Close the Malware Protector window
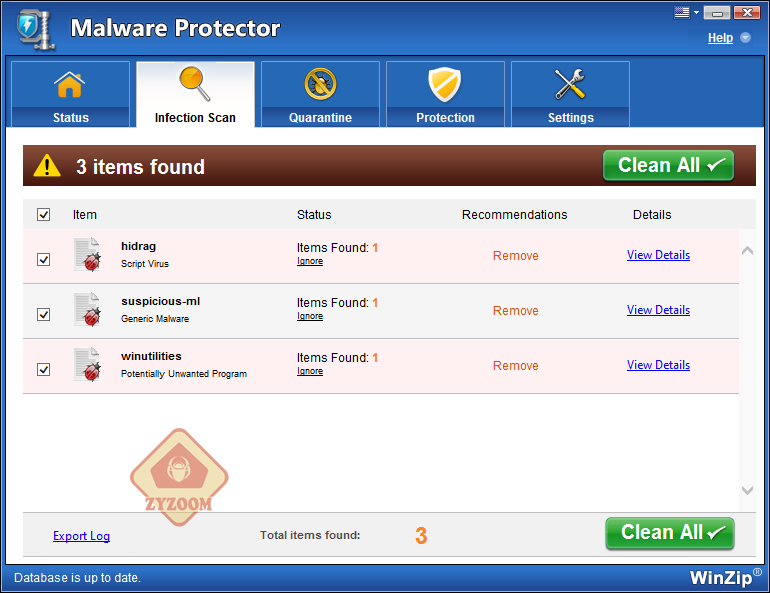The image size is (770, 593). 747,13
